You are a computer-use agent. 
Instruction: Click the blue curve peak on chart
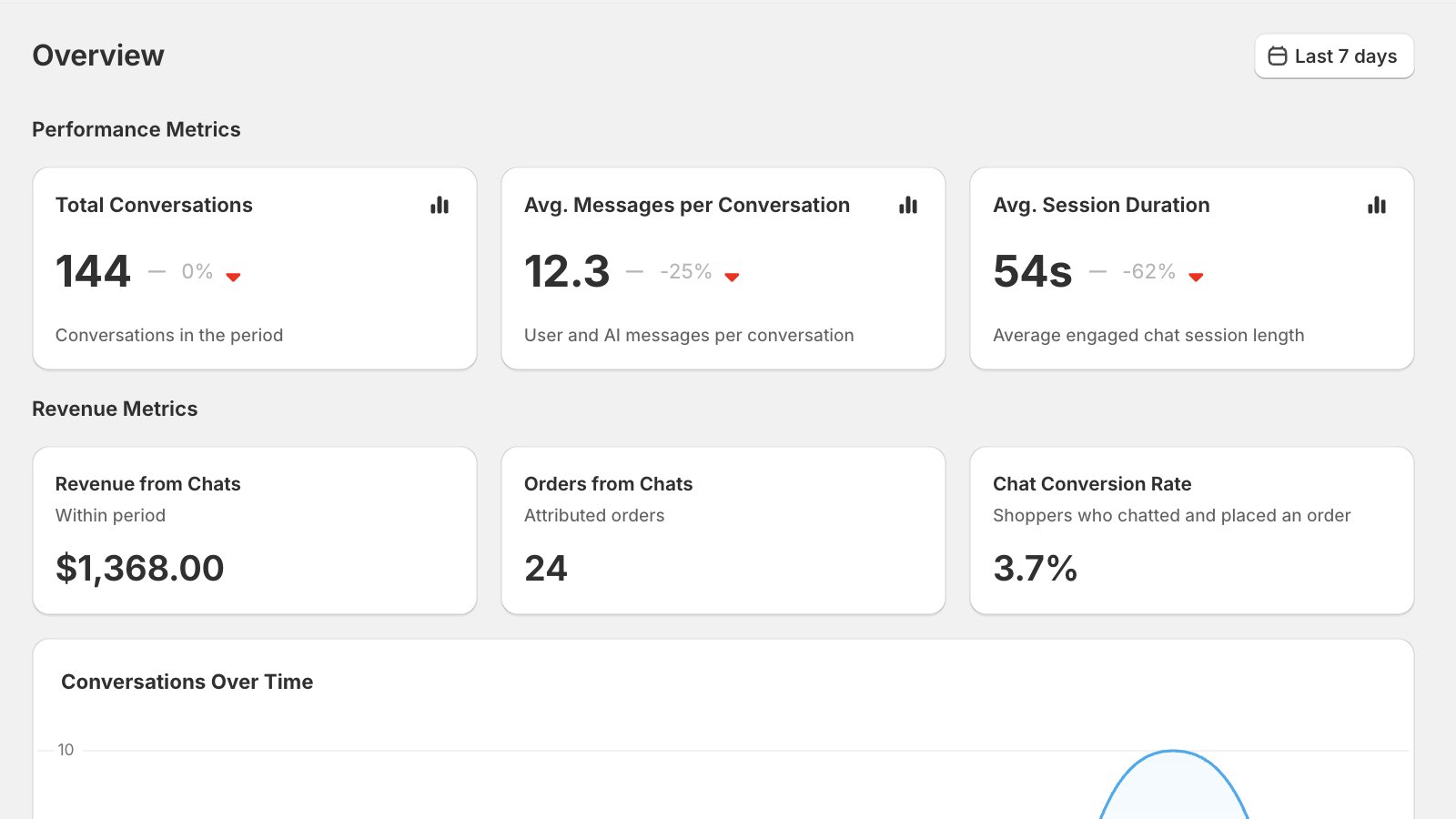click(x=1174, y=752)
